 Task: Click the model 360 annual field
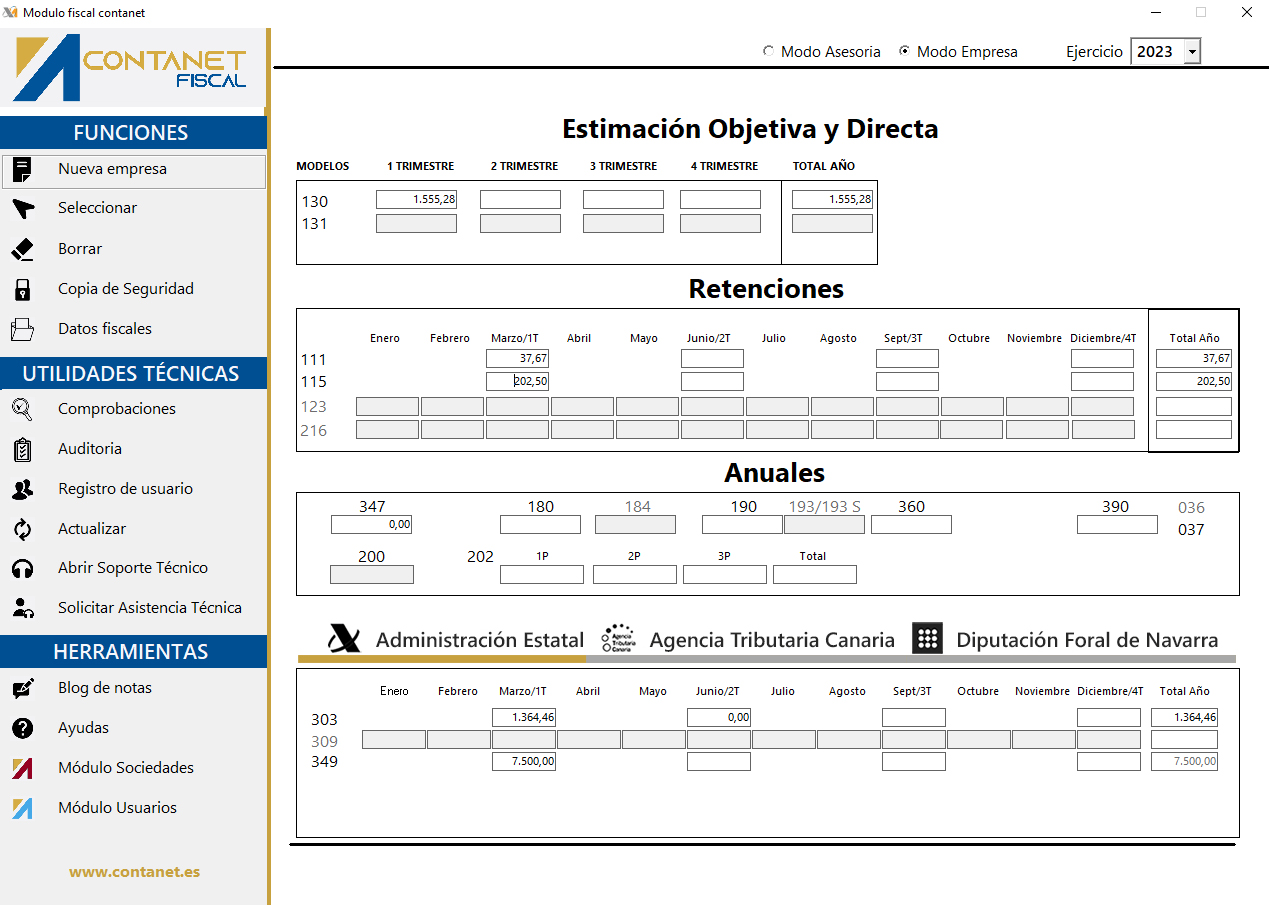911,525
